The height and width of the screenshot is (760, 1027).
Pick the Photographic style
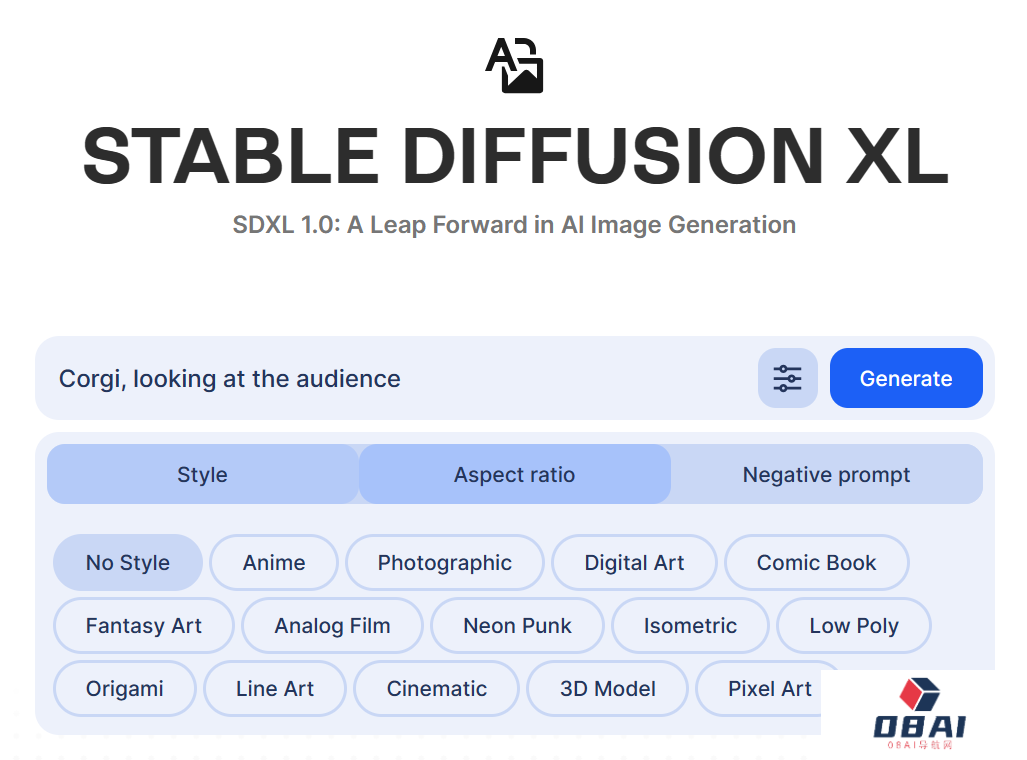tap(445, 563)
